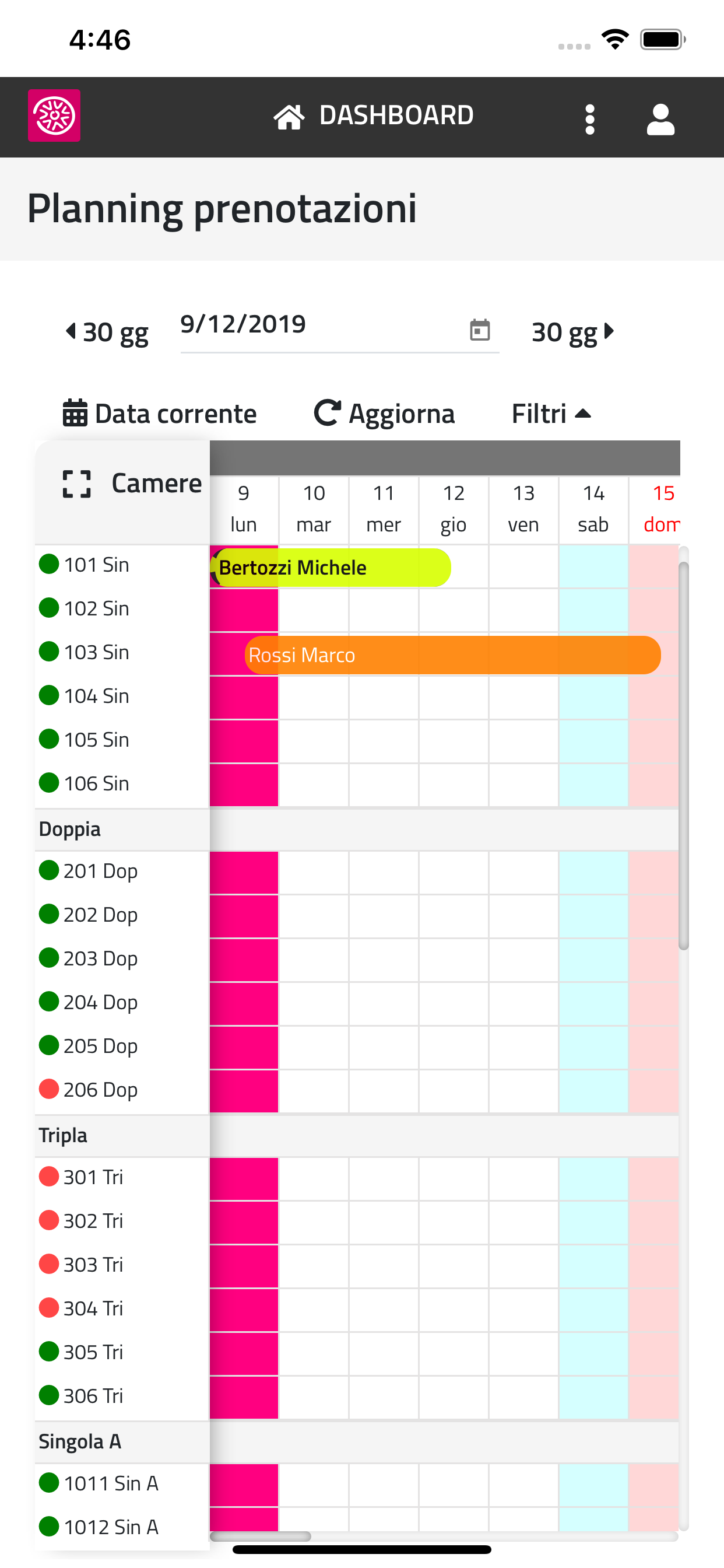
Task: Open the date picker calendar icon
Action: pyautogui.click(x=479, y=330)
